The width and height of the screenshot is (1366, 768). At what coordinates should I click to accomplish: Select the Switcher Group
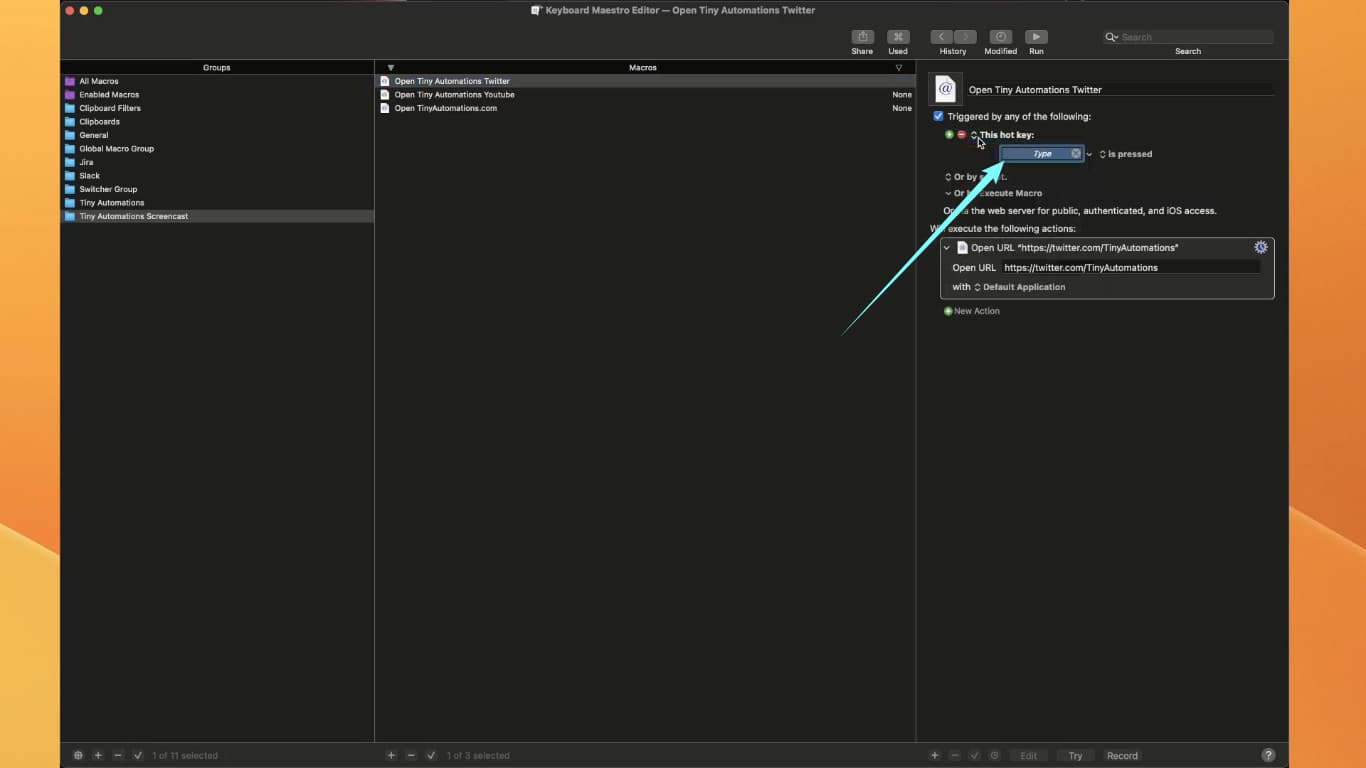(x=217, y=189)
